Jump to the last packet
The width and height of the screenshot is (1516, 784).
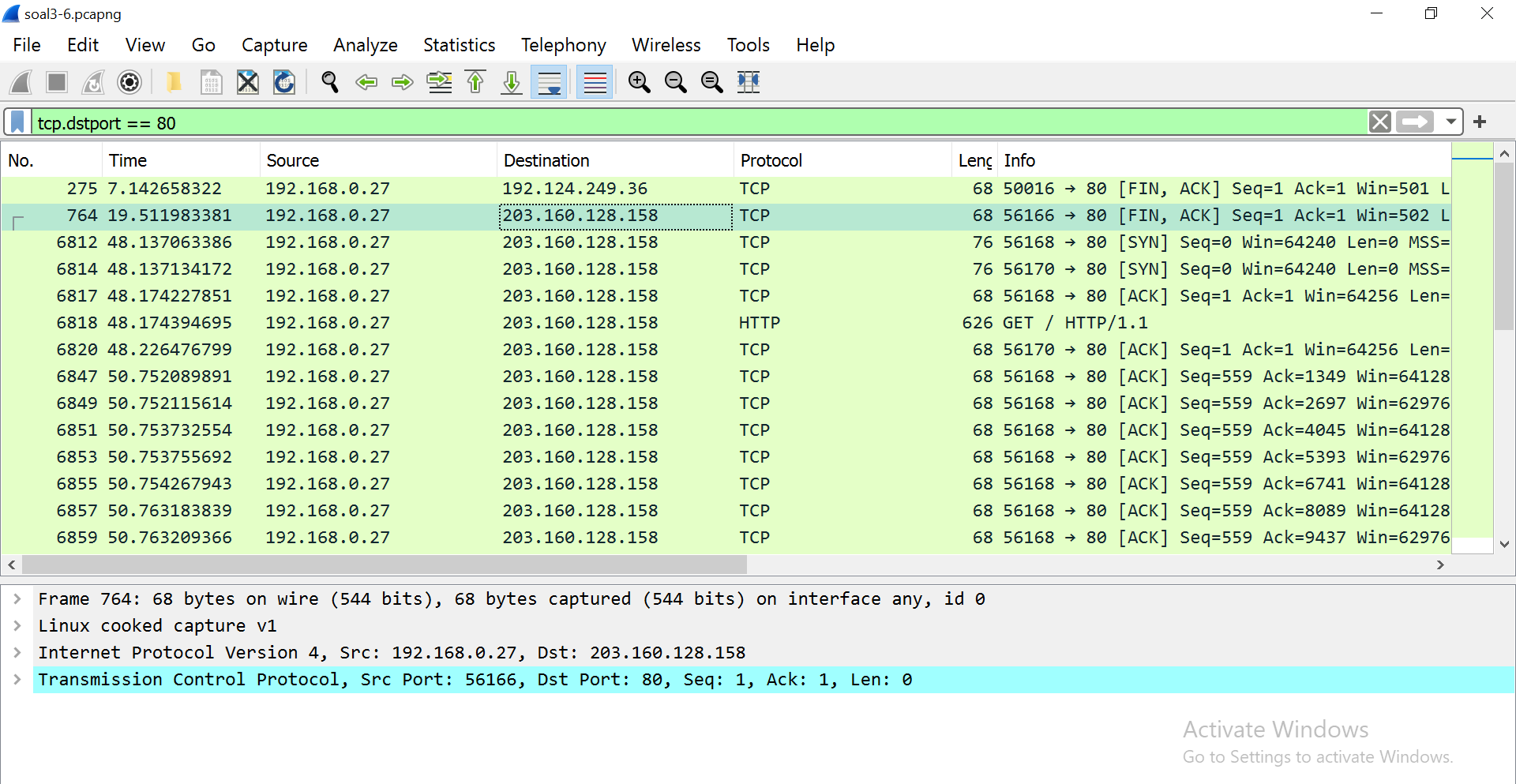512,82
